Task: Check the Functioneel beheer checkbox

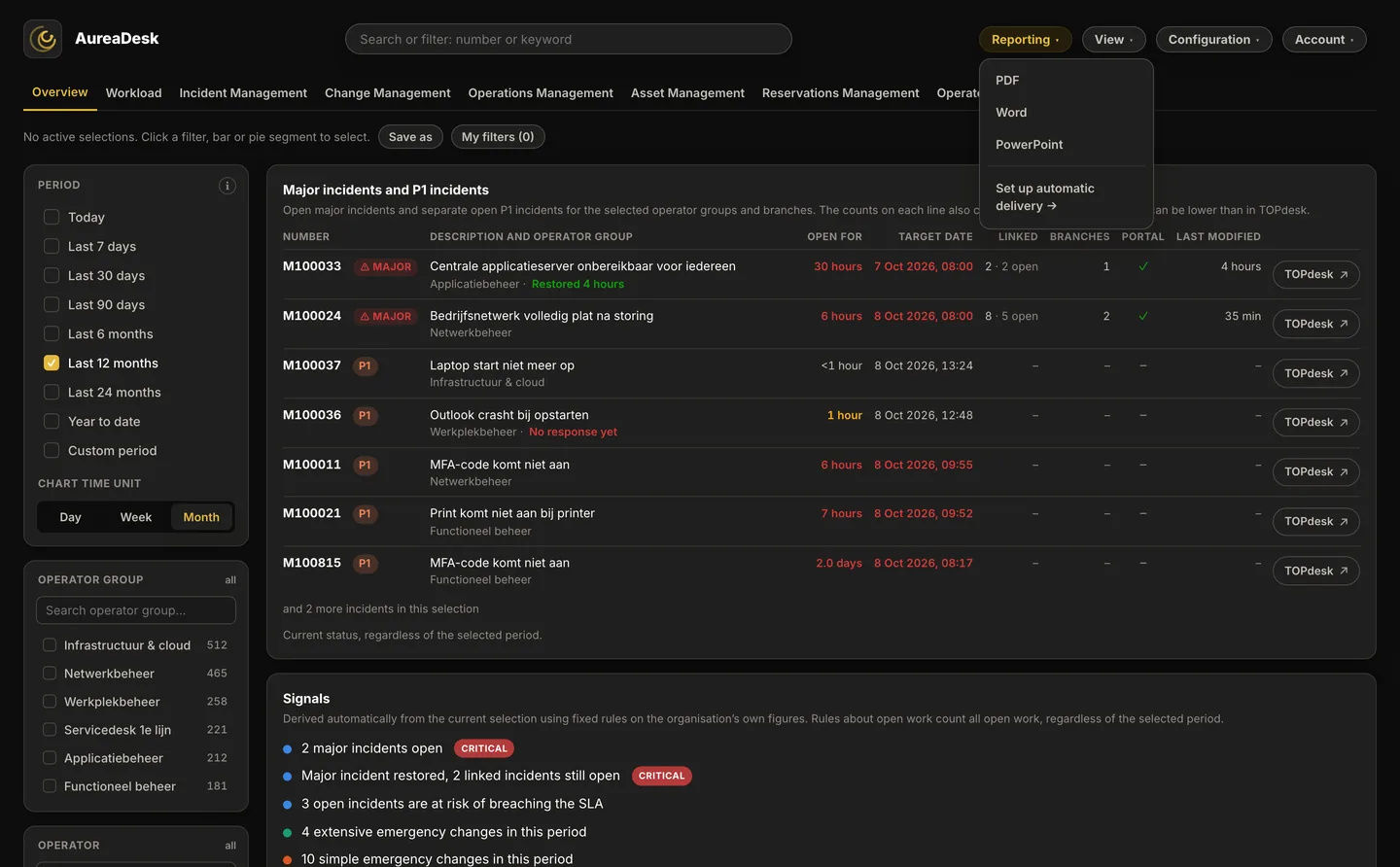Action: click(x=50, y=786)
